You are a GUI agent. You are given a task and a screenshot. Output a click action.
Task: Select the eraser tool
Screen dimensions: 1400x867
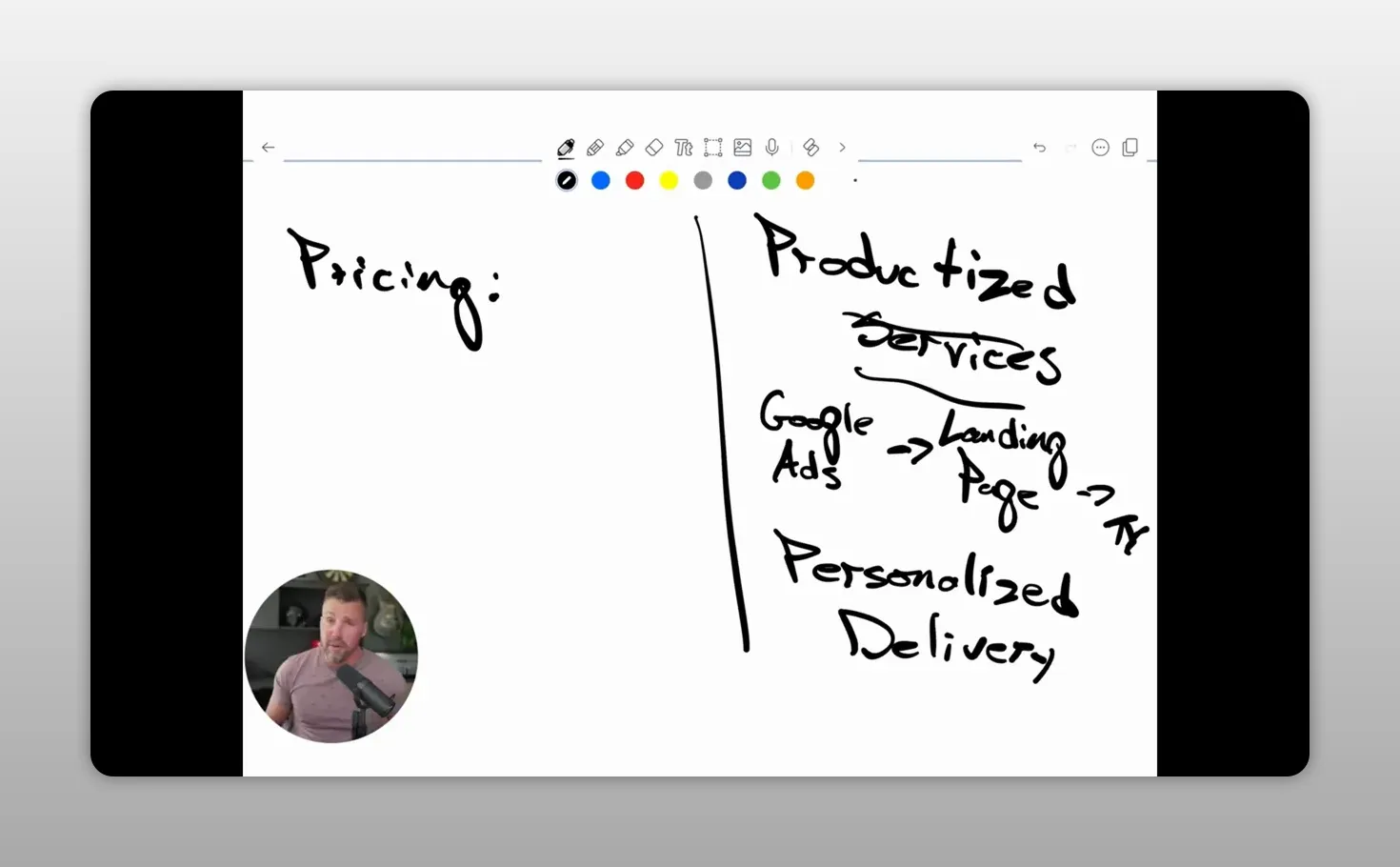[x=654, y=148]
